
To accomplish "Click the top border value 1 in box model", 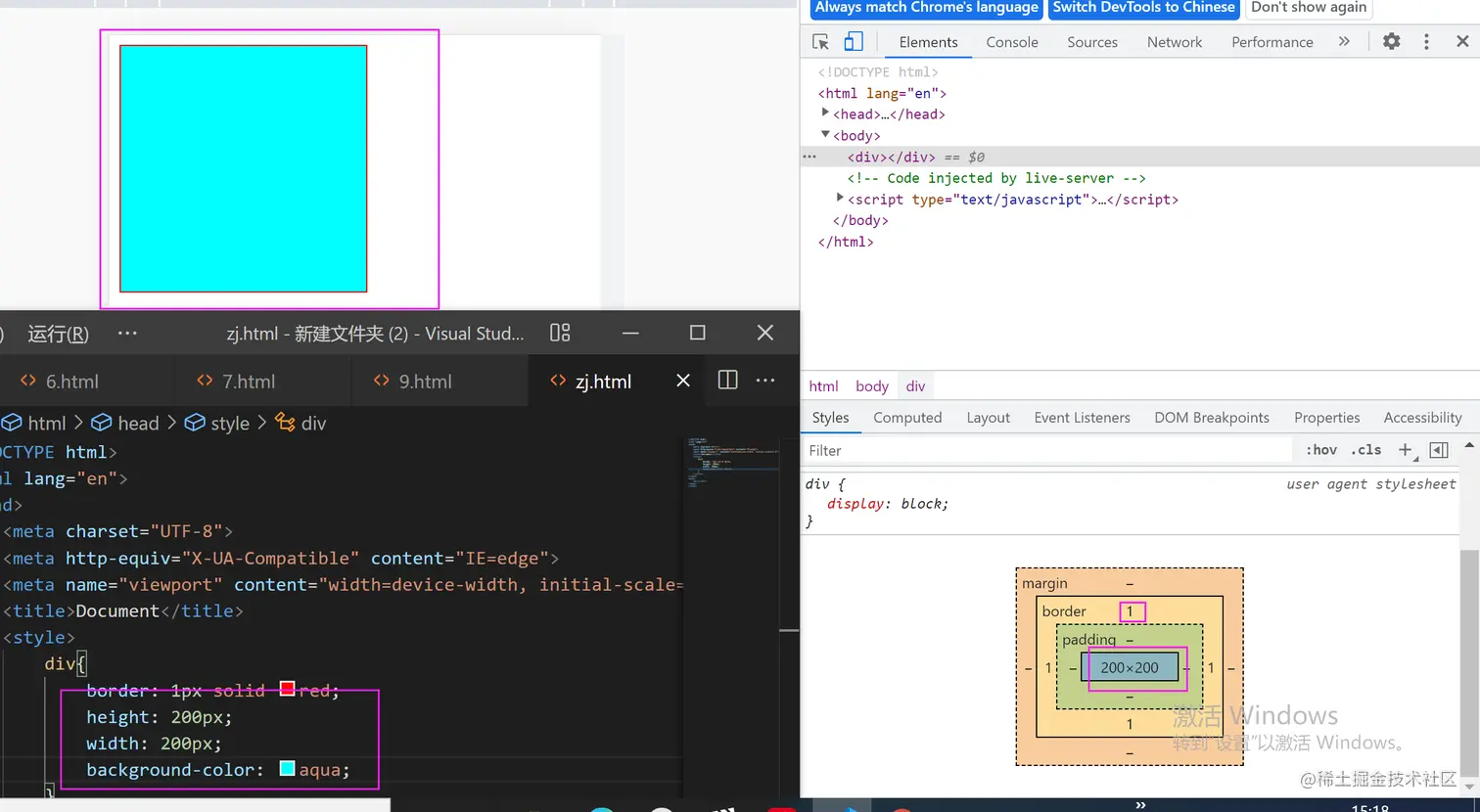I will [1130, 611].
